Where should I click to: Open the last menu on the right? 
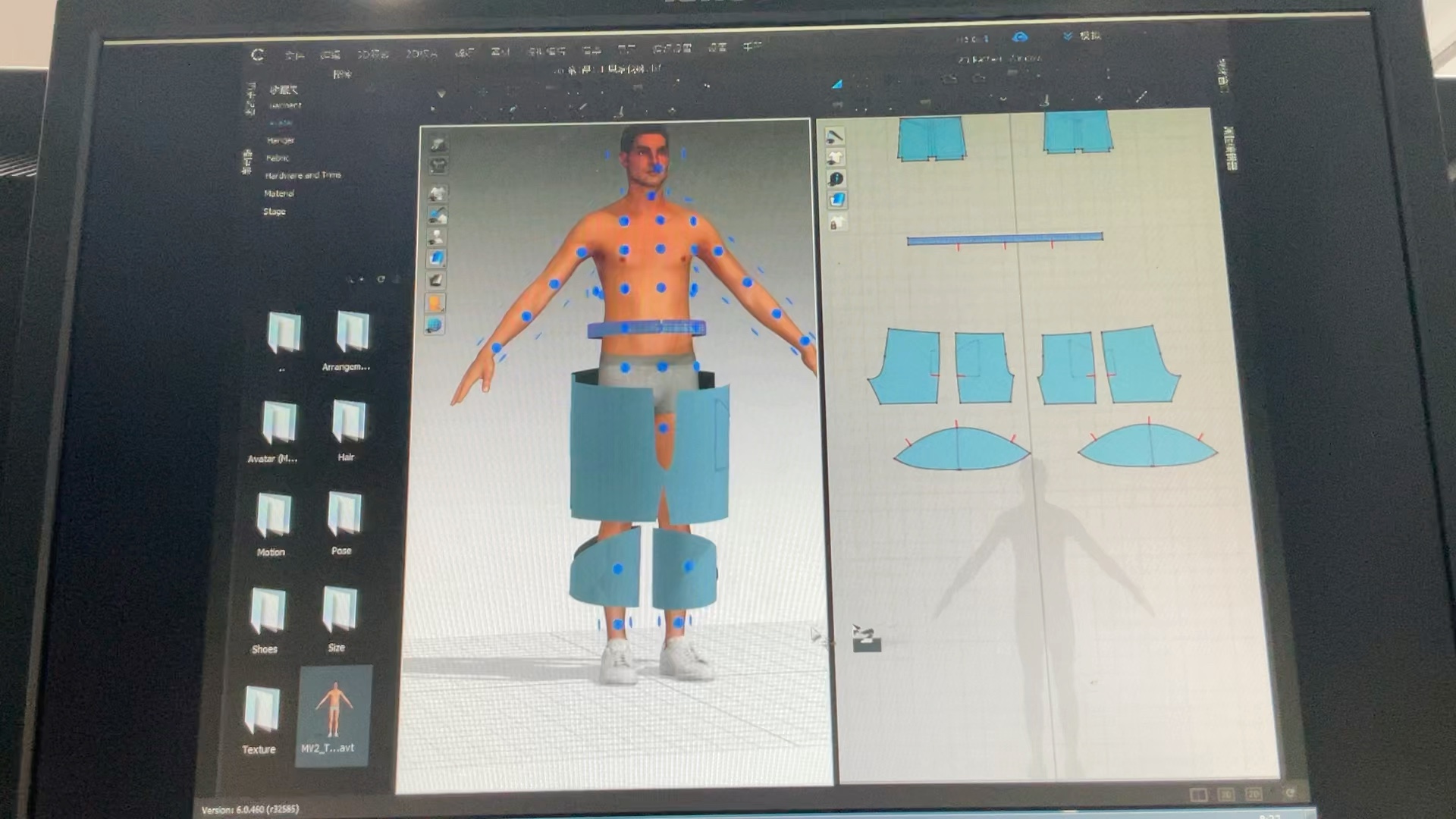pos(752,47)
